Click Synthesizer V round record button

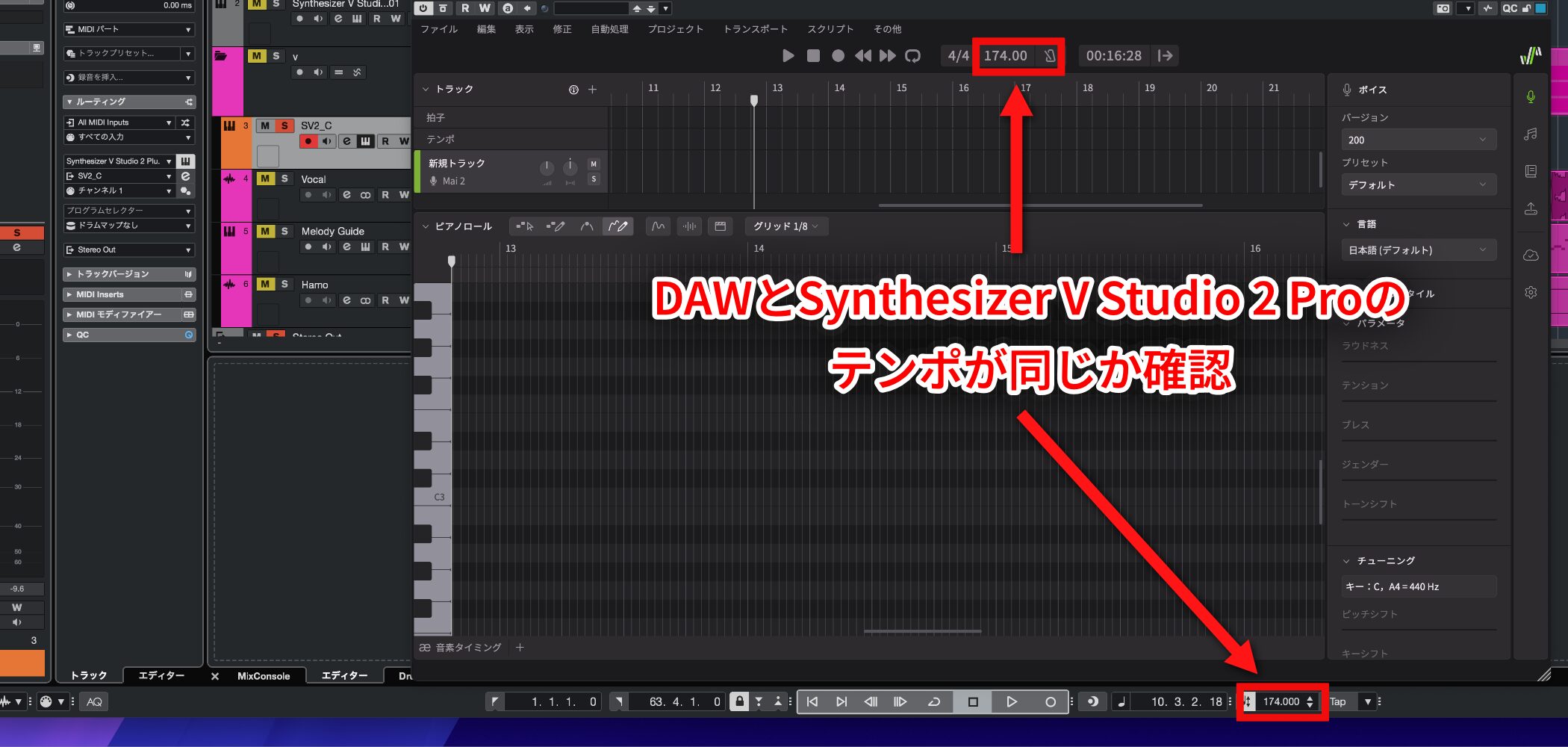point(838,56)
